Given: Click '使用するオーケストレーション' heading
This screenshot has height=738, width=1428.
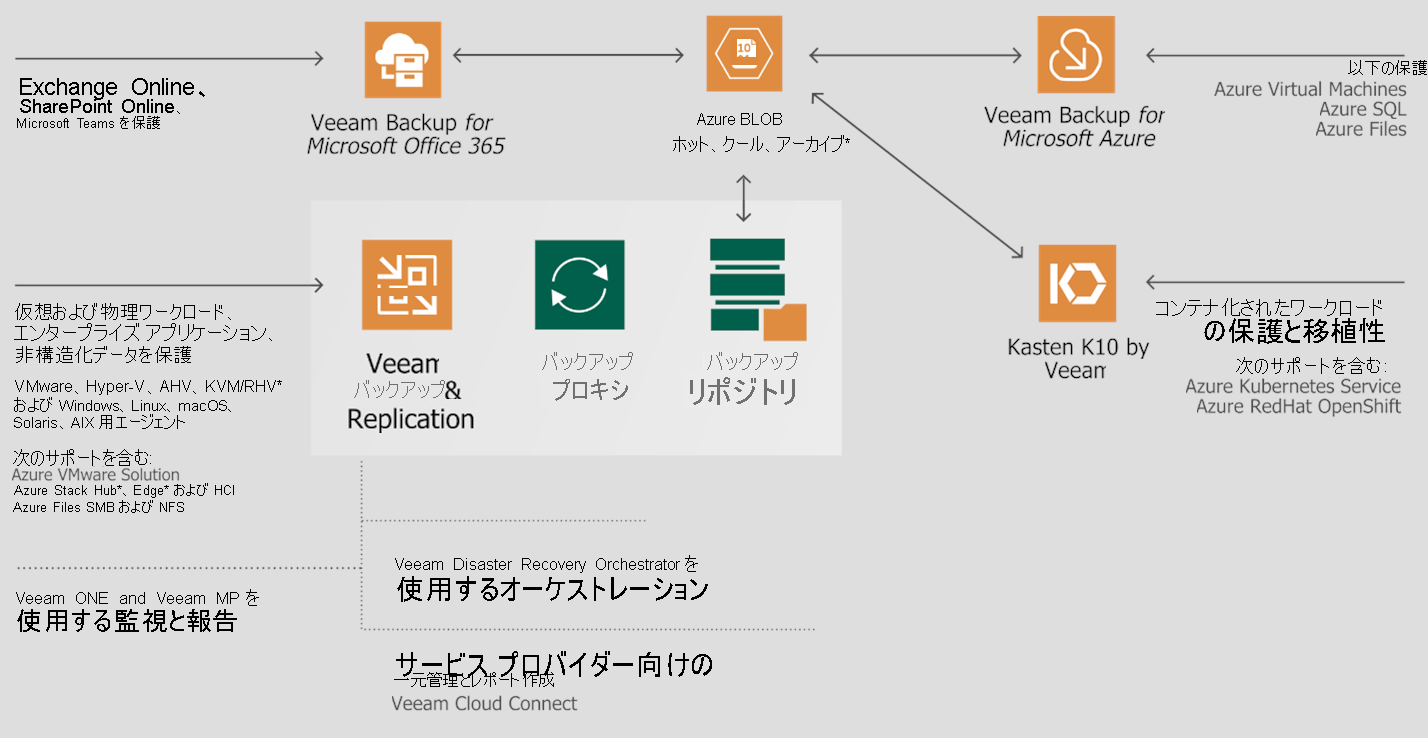Looking at the screenshot, I should (x=553, y=589).
